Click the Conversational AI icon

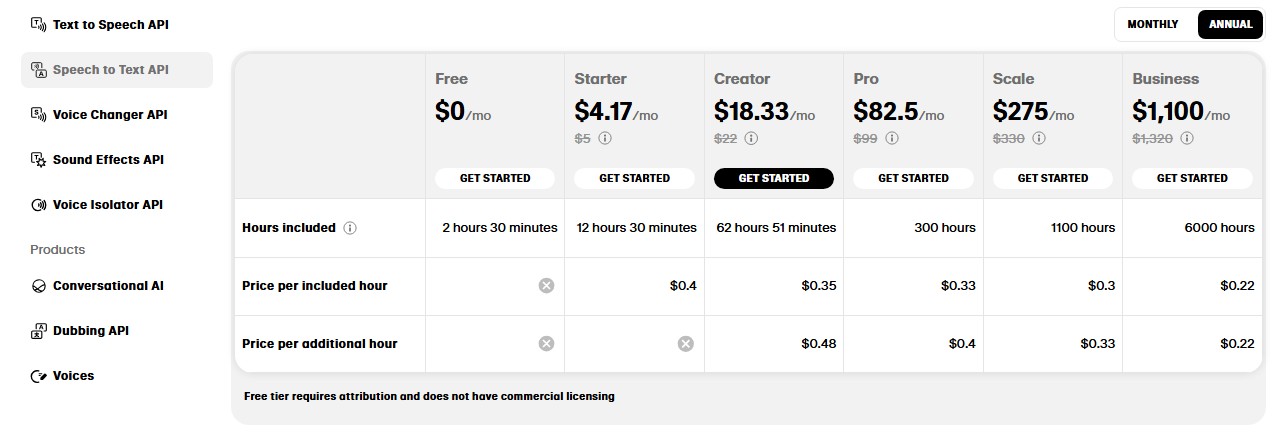38,286
